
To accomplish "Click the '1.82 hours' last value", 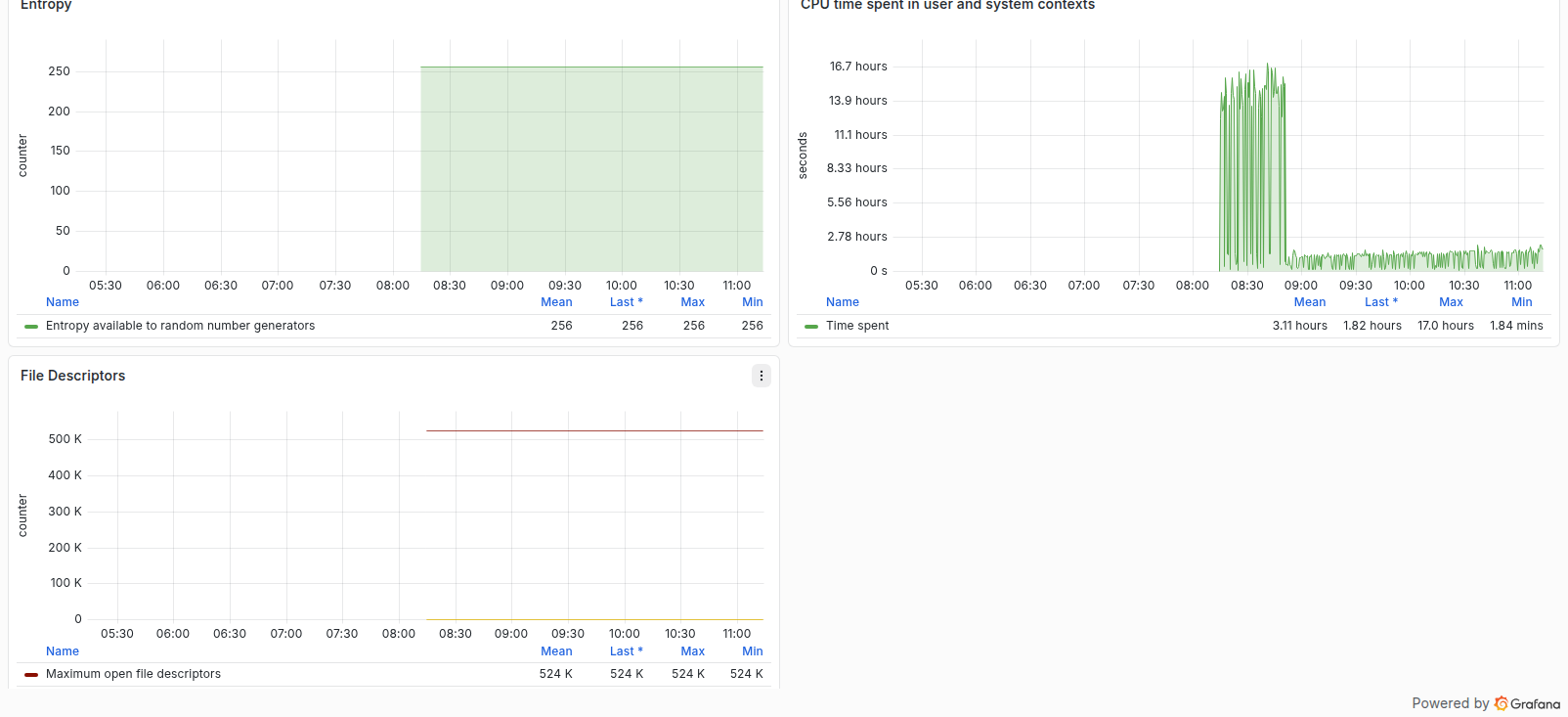I will [1372, 326].
